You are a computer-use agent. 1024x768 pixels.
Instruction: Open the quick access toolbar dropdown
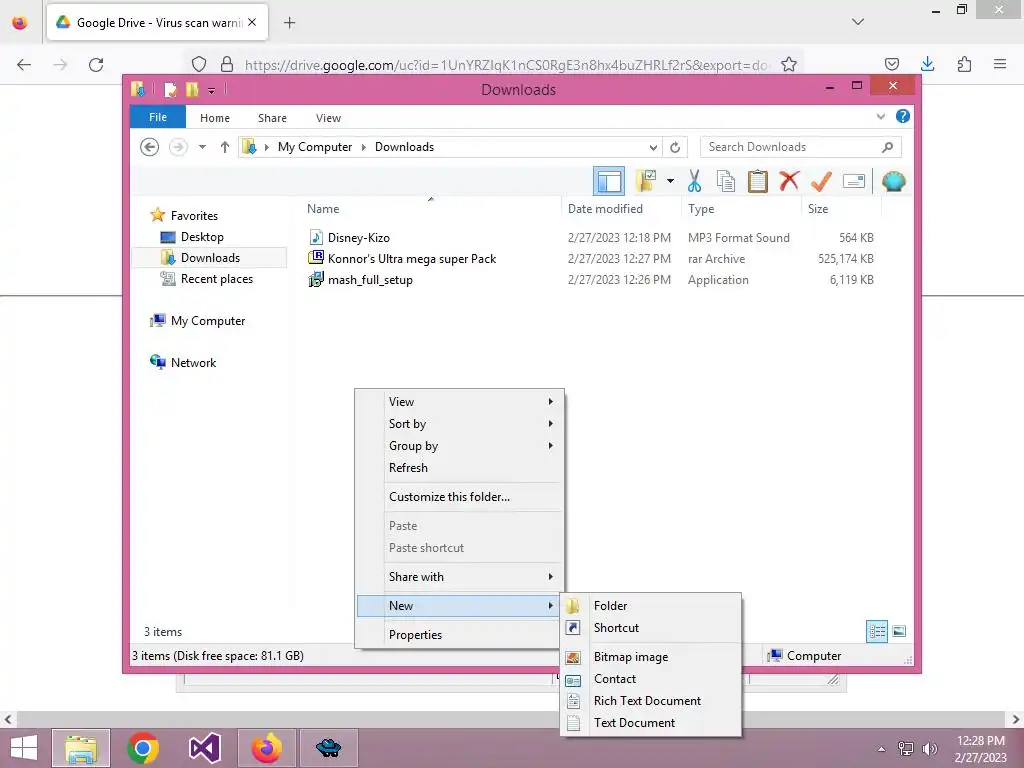pos(212,91)
